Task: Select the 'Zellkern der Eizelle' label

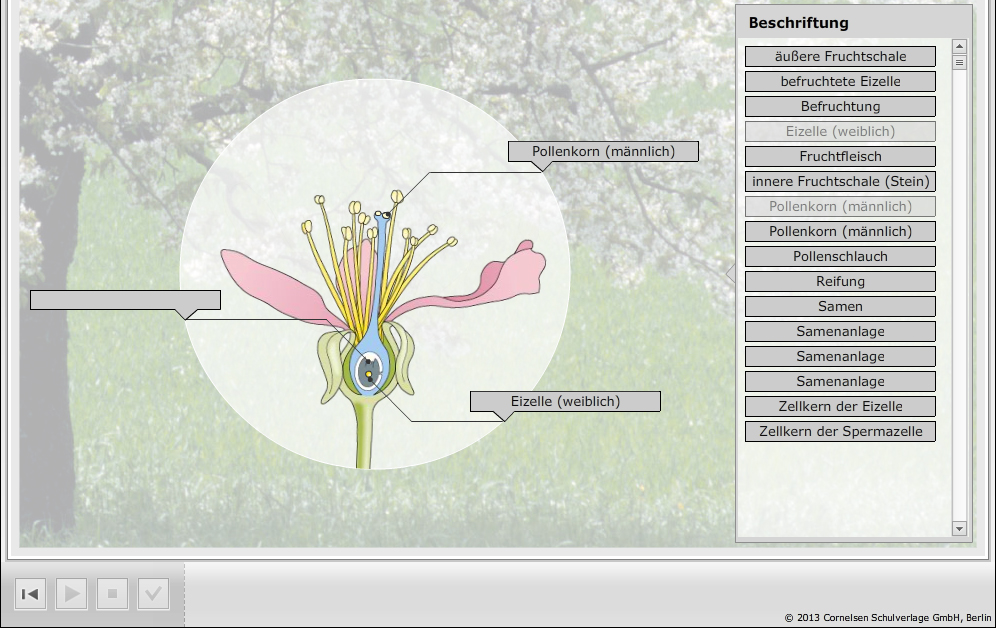Action: pyautogui.click(x=840, y=407)
